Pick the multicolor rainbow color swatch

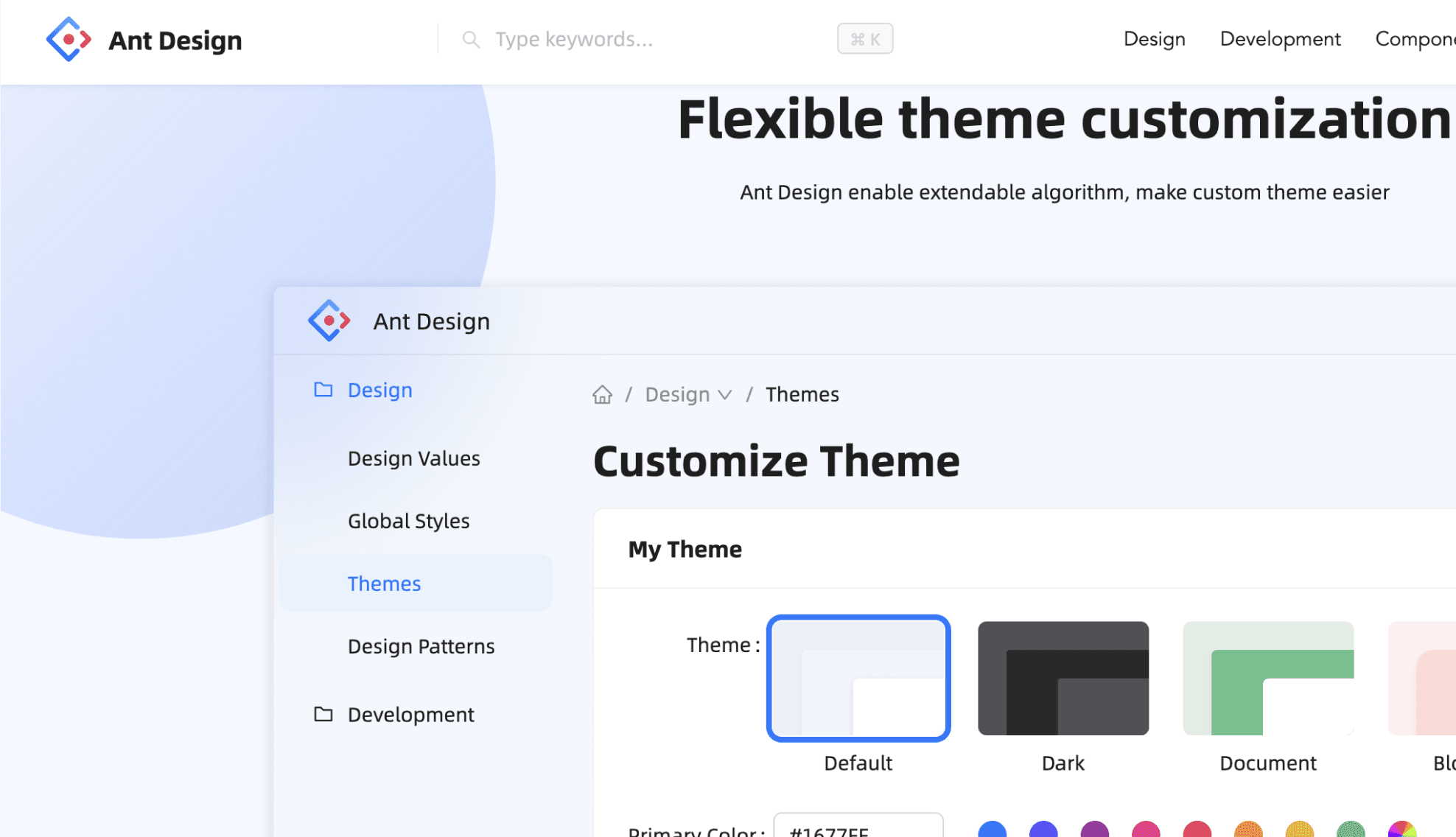pos(1401,830)
